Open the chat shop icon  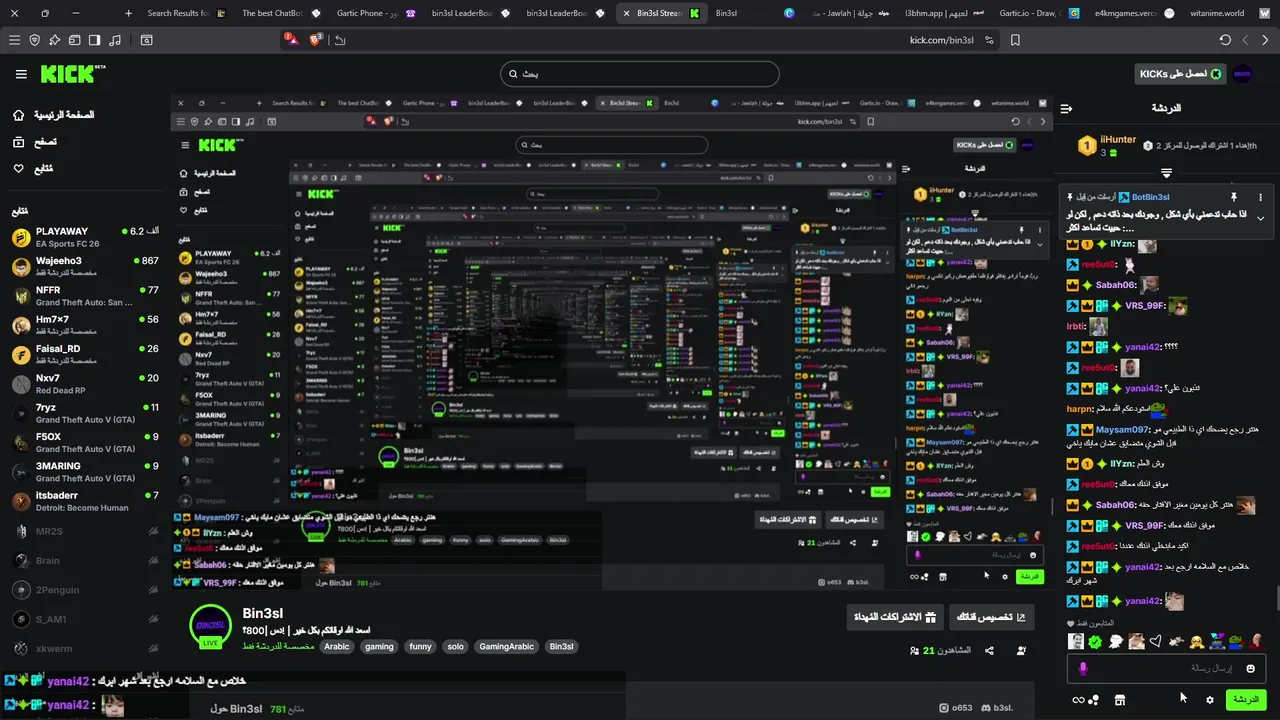click(x=1120, y=700)
